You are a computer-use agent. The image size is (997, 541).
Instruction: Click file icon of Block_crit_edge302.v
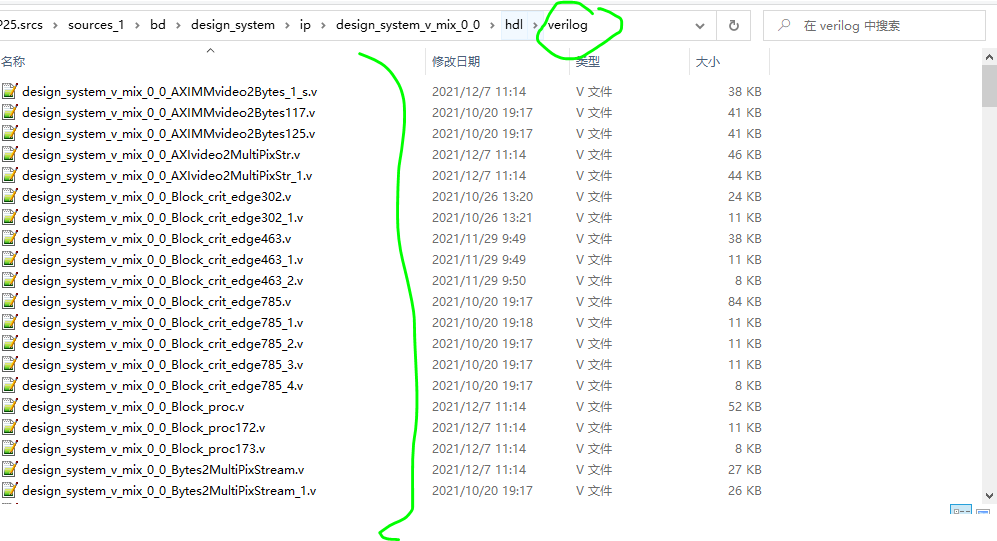(10, 196)
